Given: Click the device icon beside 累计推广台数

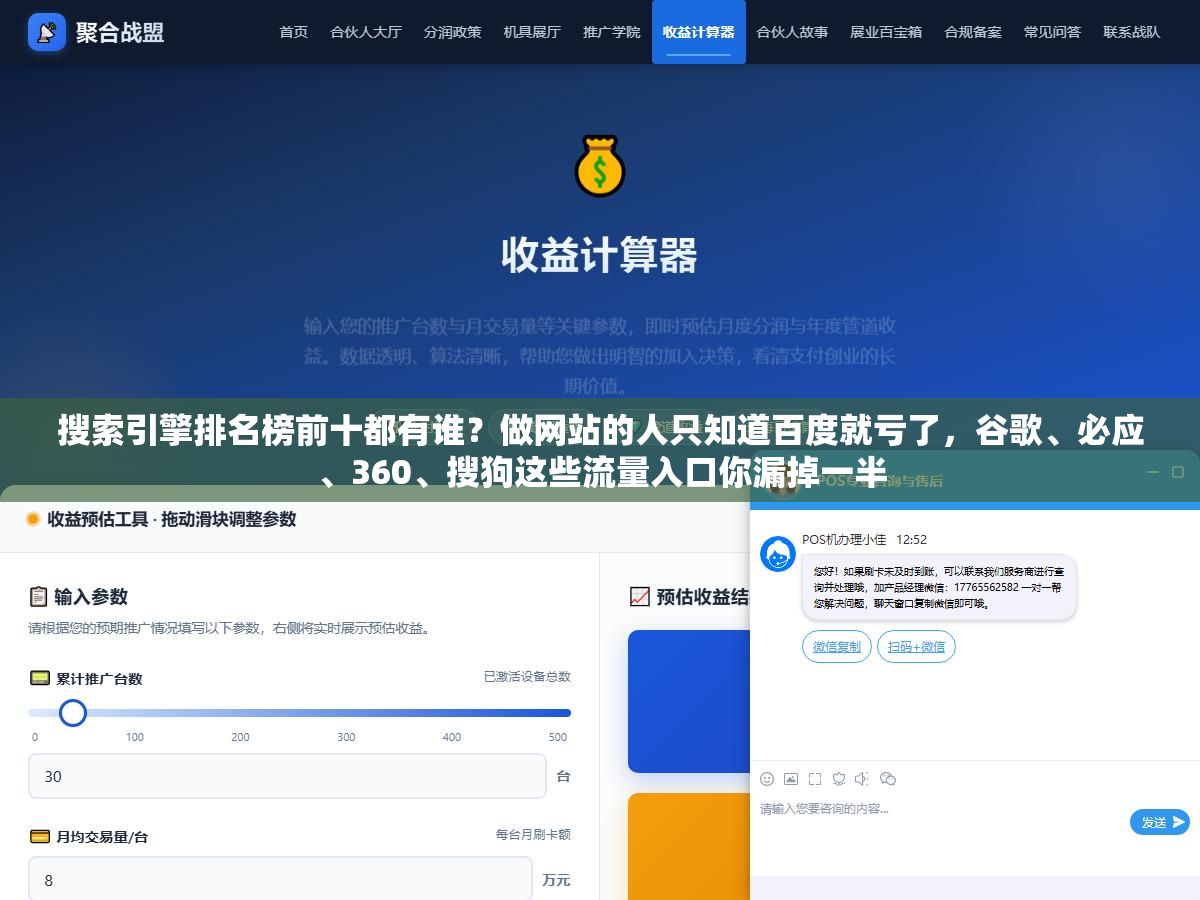Looking at the screenshot, I should tap(40, 678).
